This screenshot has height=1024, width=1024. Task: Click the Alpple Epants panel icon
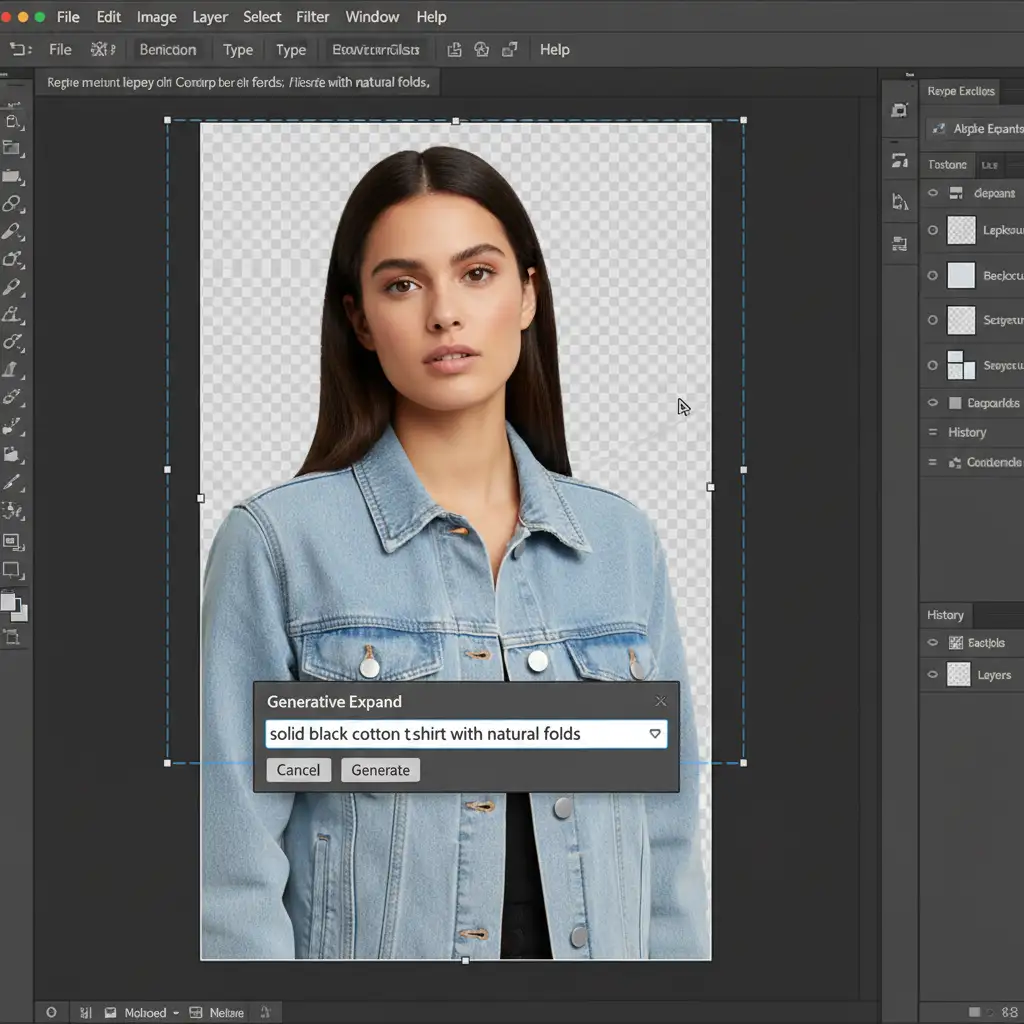point(939,129)
